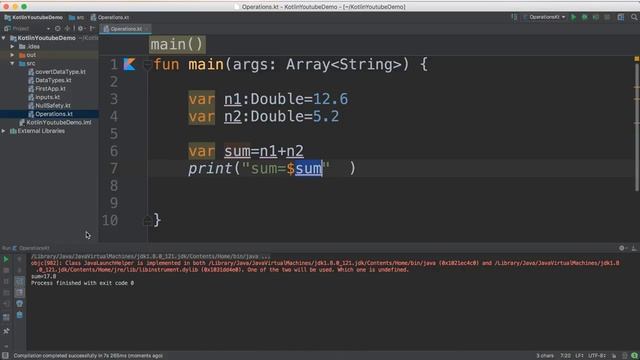The width and height of the screenshot is (640, 360).
Task: Click the n1 variable on line 3
Action: pyautogui.click(x=232, y=99)
